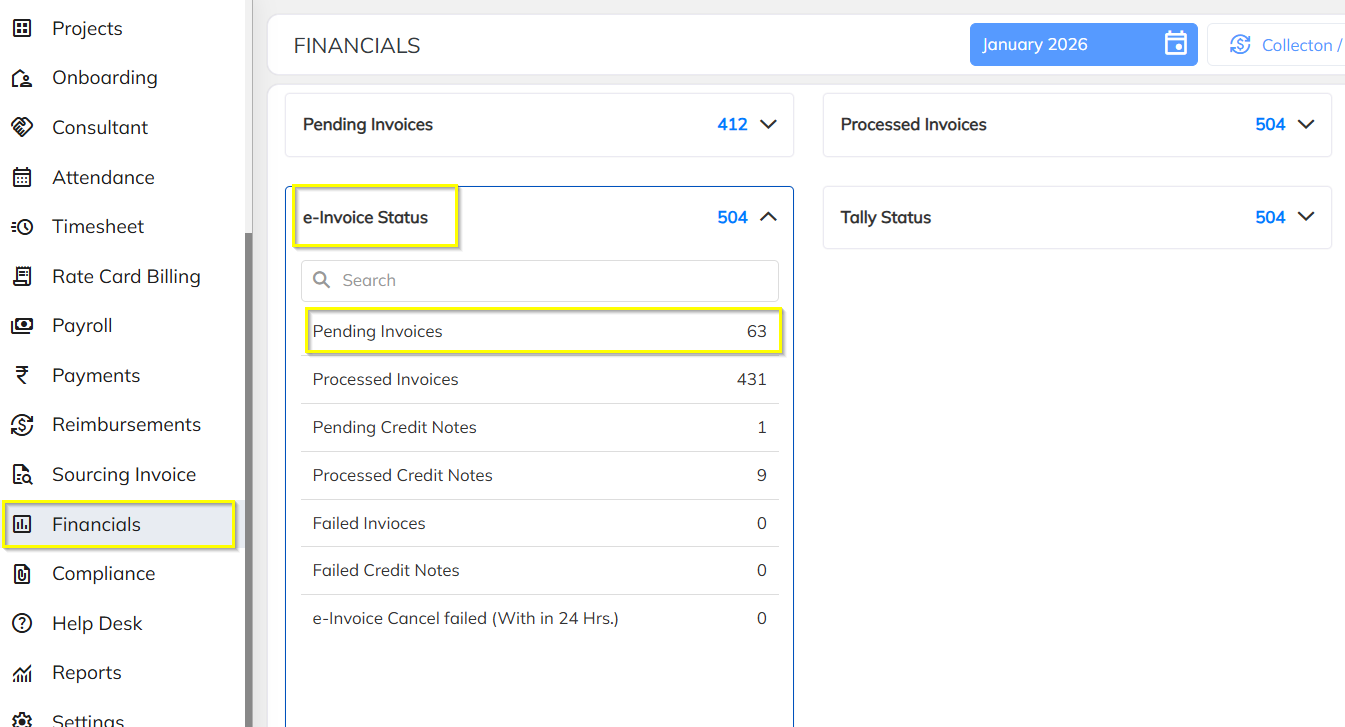Image resolution: width=1345 pixels, height=727 pixels.
Task: Click the Projects grid icon in sidebar
Action: 22,28
